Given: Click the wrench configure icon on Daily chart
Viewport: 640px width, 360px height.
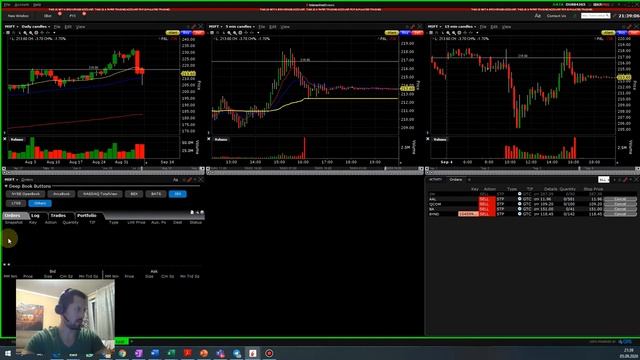Looking at the screenshot, I should click(x=194, y=27).
